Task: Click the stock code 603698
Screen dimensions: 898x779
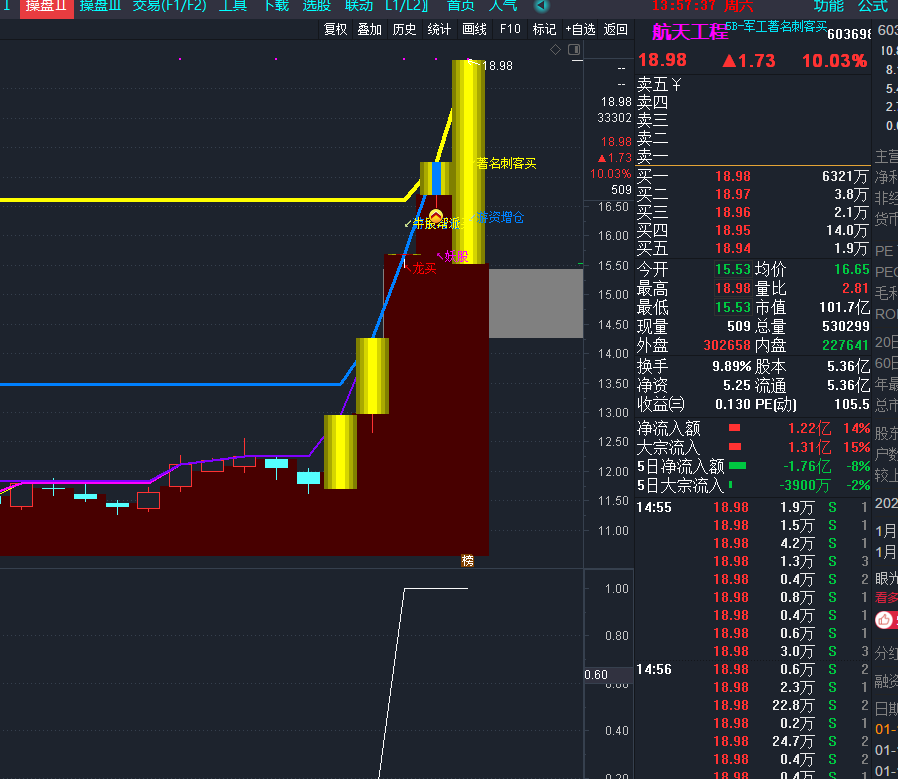Action: click(x=850, y=34)
